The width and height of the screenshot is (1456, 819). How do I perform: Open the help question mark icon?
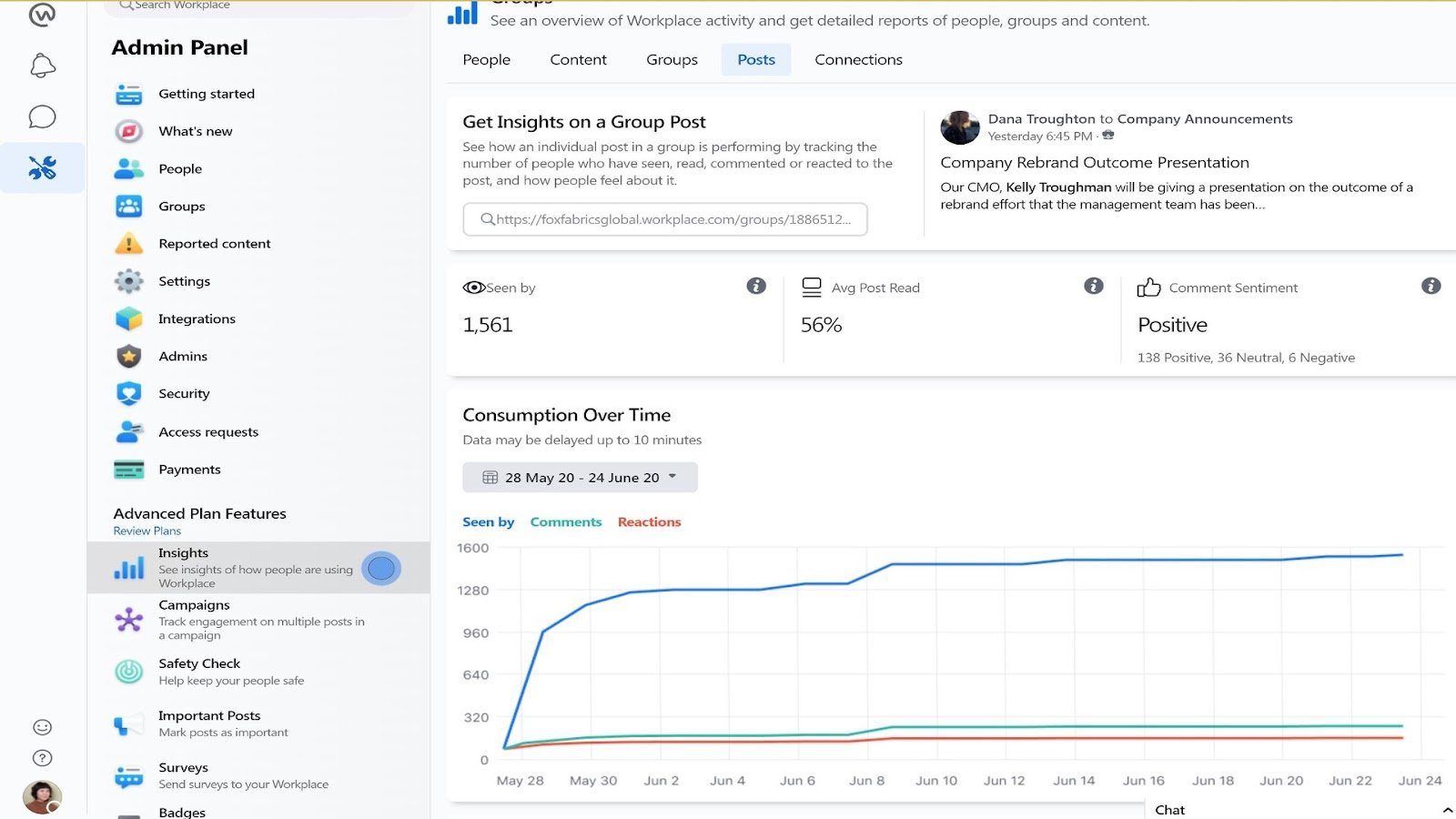(x=43, y=758)
